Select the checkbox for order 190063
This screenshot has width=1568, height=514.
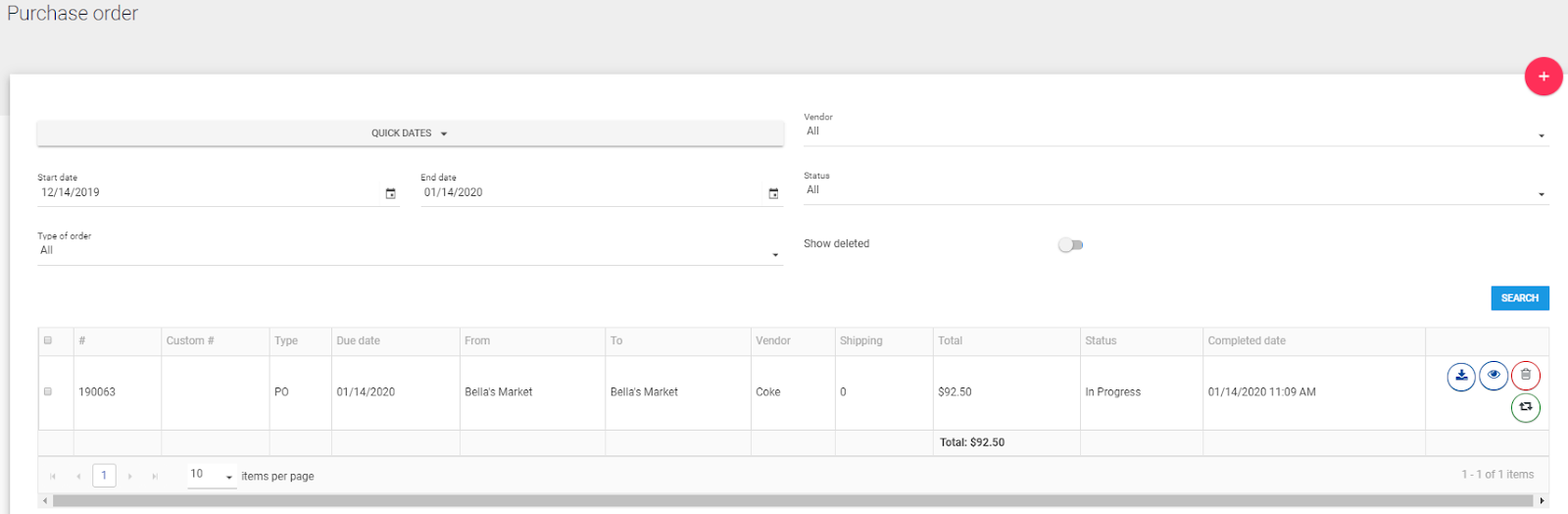coord(48,392)
